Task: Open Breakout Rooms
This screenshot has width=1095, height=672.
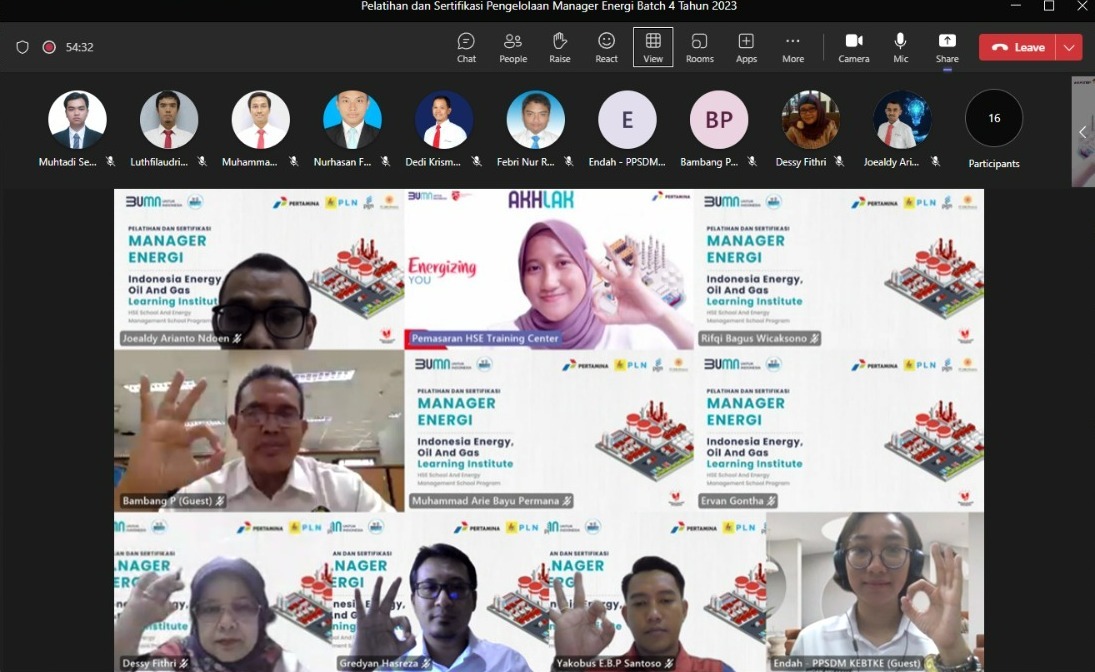Action: (699, 46)
